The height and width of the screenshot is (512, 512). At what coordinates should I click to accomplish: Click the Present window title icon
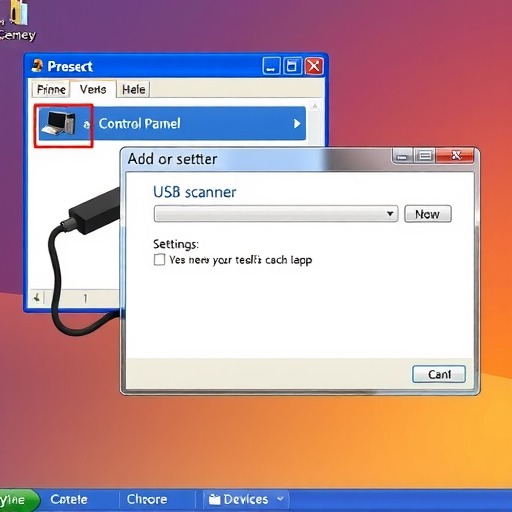point(37,66)
